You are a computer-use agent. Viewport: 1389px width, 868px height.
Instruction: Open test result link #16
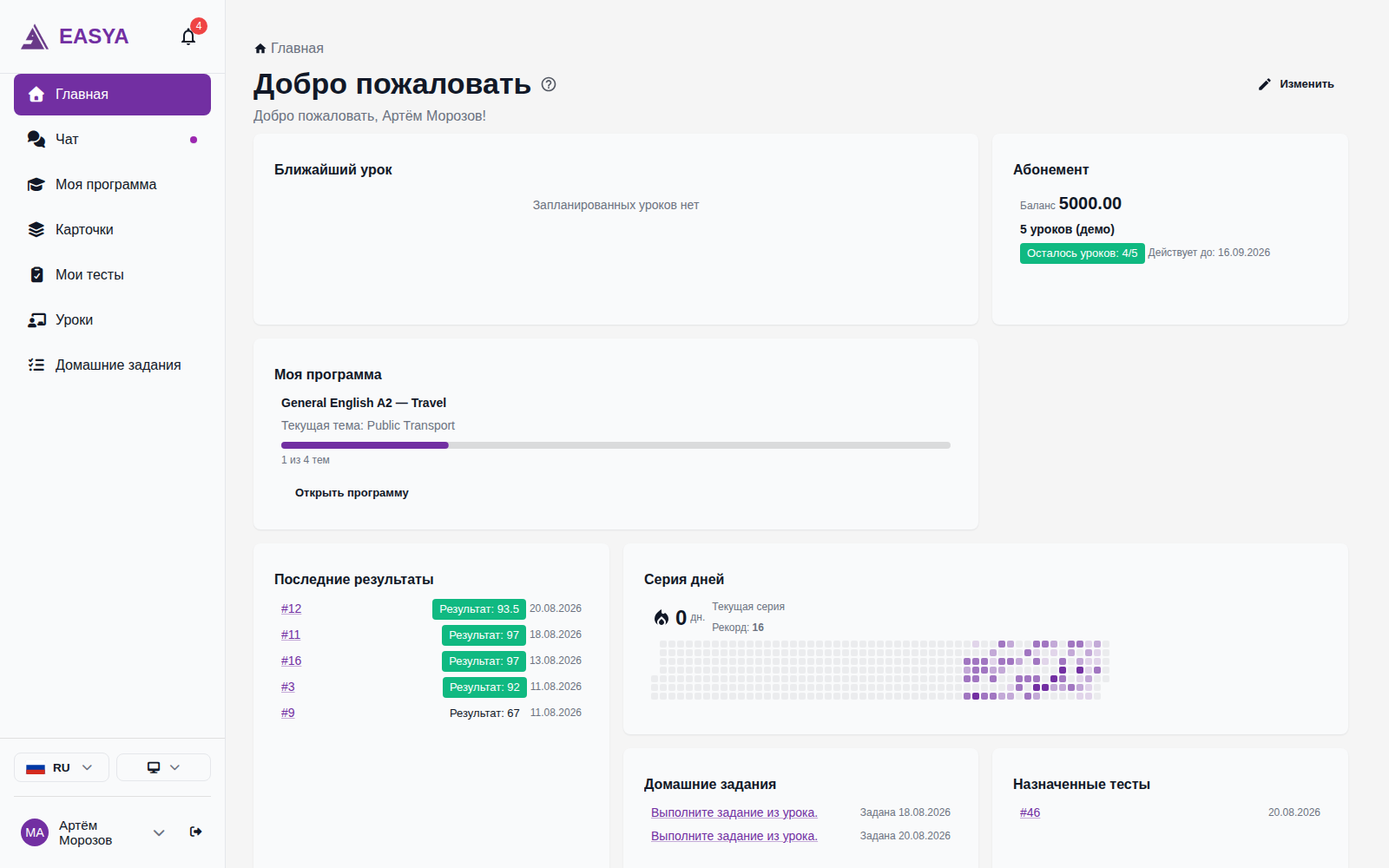291,661
